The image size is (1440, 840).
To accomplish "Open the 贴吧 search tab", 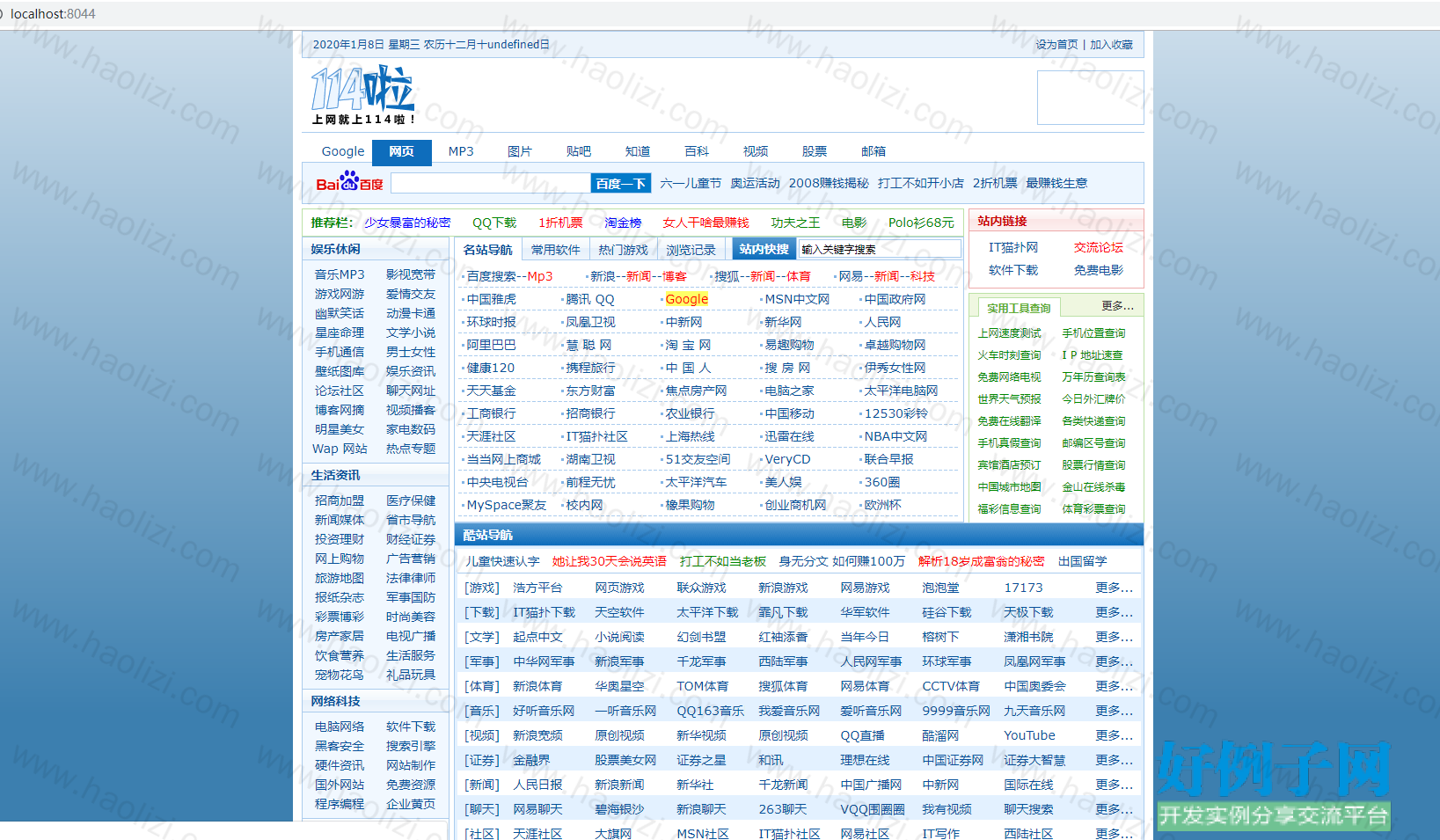I will coord(579,151).
